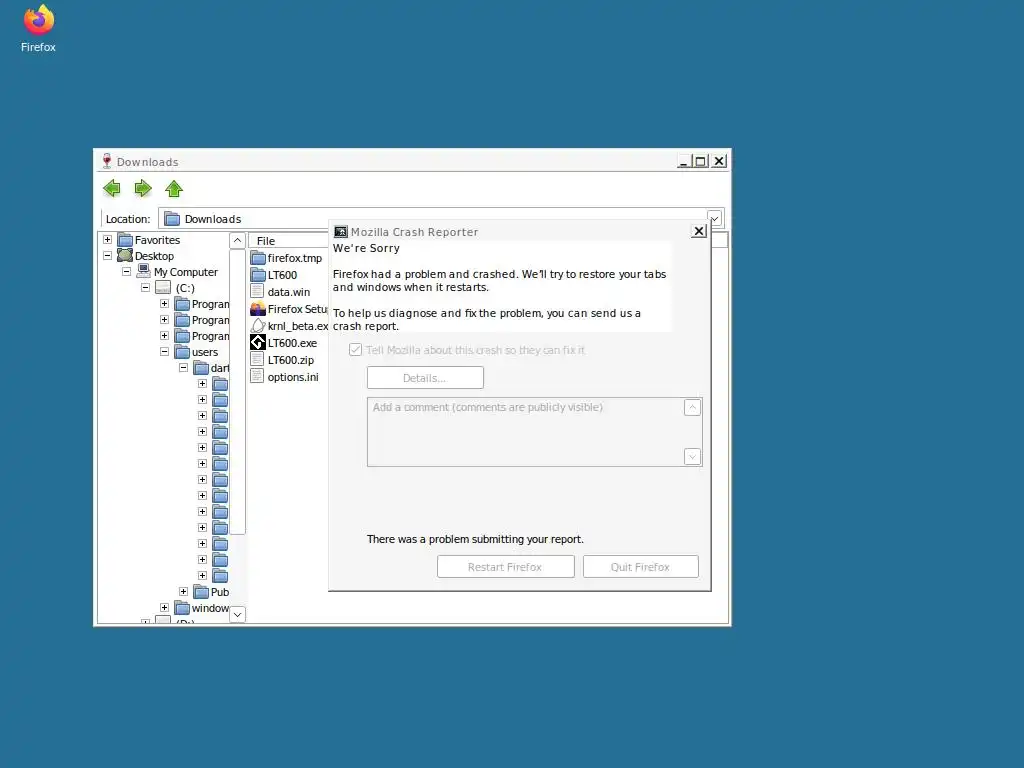Select the LT600.exe application icon

tap(258, 343)
